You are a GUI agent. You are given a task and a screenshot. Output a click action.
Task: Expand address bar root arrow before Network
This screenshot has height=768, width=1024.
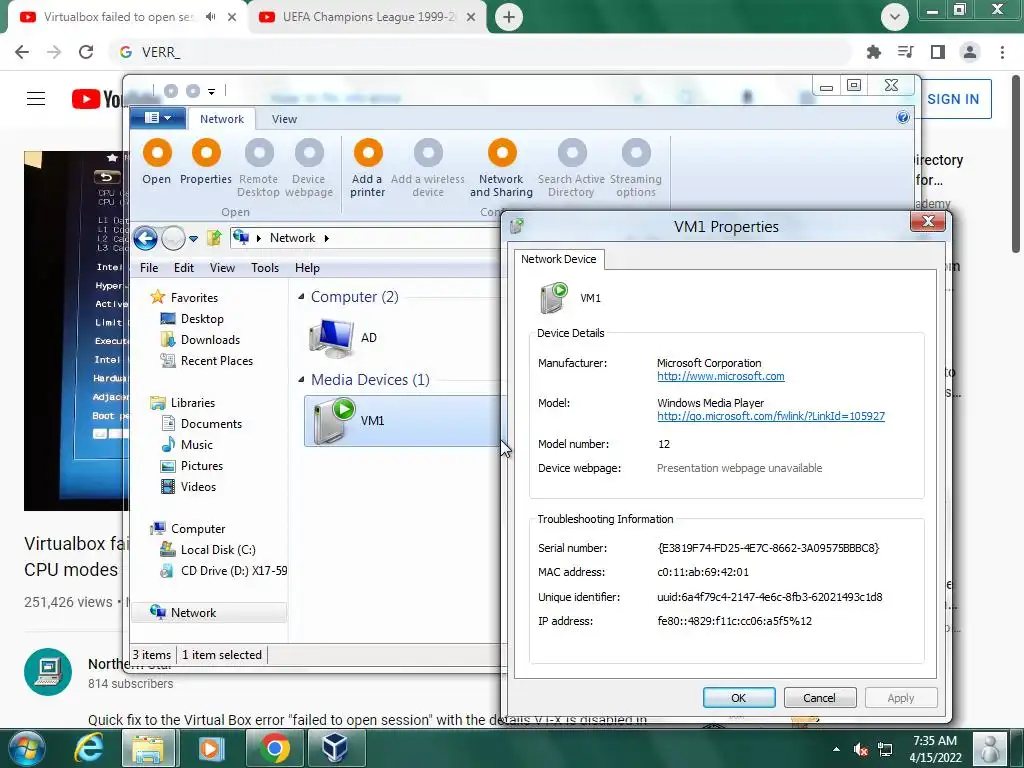(259, 238)
